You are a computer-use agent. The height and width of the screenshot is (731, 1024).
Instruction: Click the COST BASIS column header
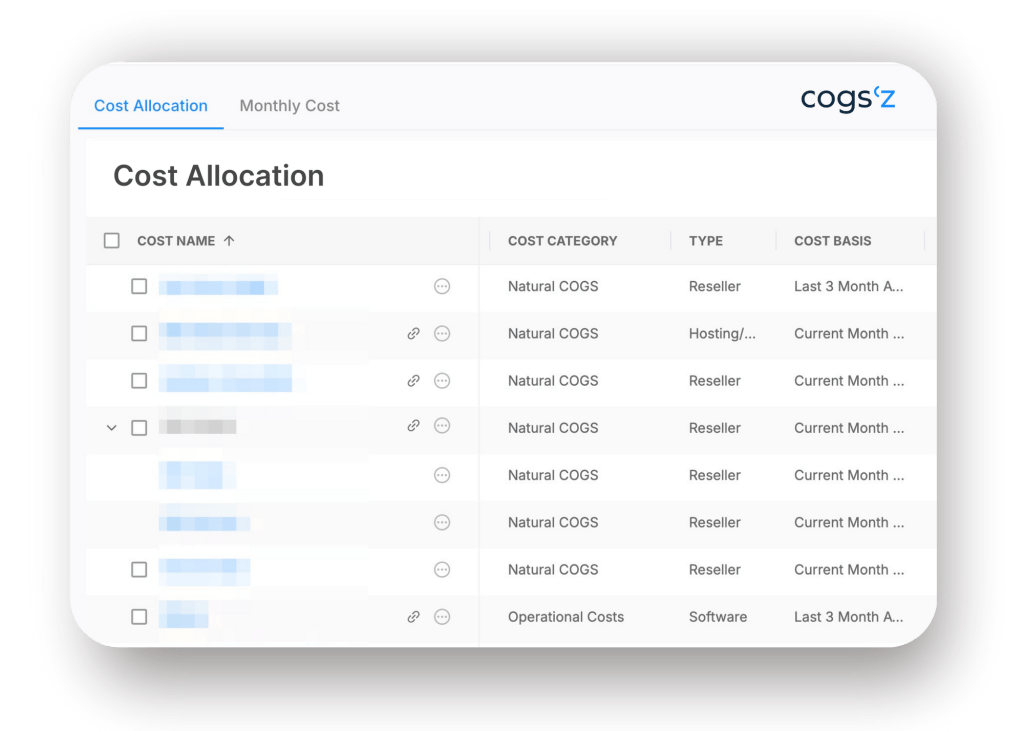point(832,241)
